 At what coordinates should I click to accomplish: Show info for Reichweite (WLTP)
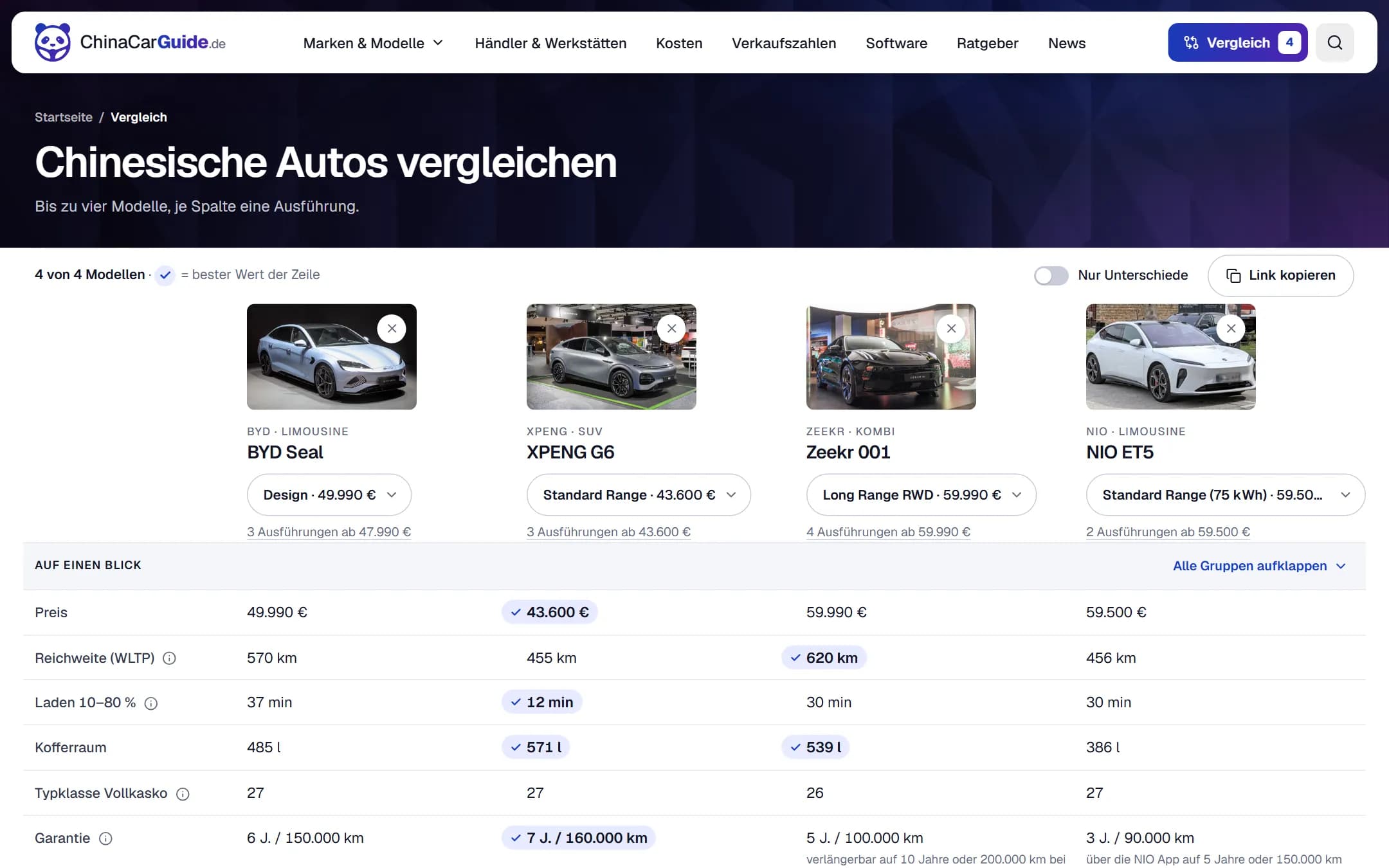[x=169, y=658]
